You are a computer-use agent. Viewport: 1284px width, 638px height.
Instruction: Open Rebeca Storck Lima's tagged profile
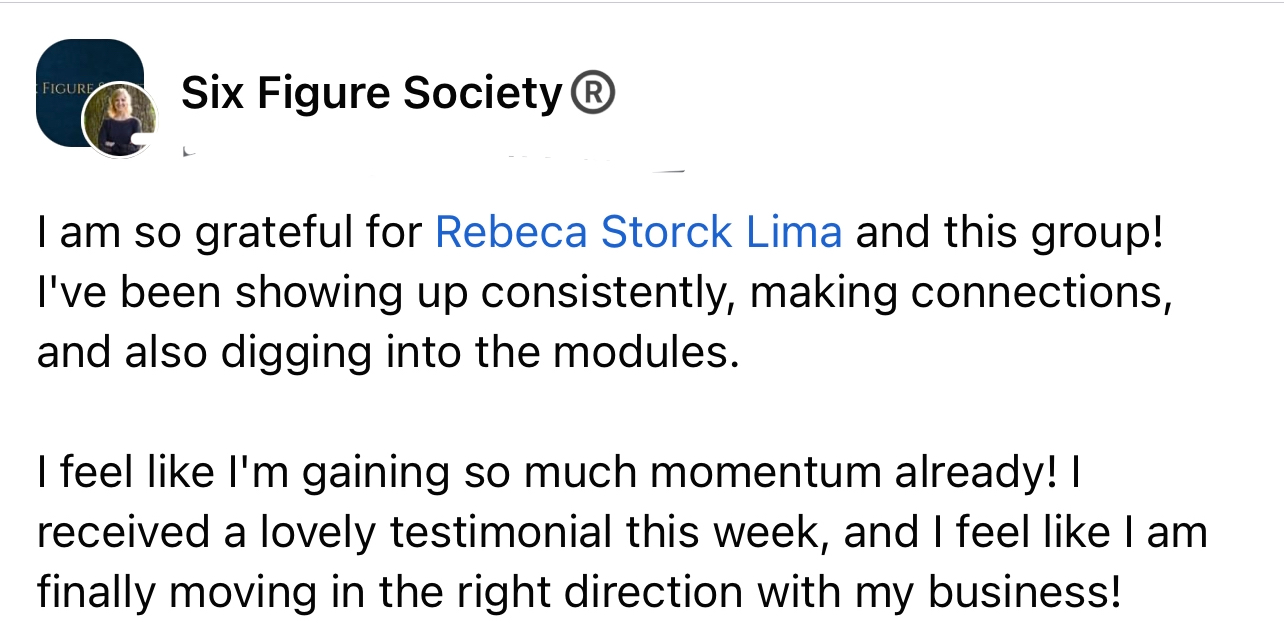pos(638,232)
